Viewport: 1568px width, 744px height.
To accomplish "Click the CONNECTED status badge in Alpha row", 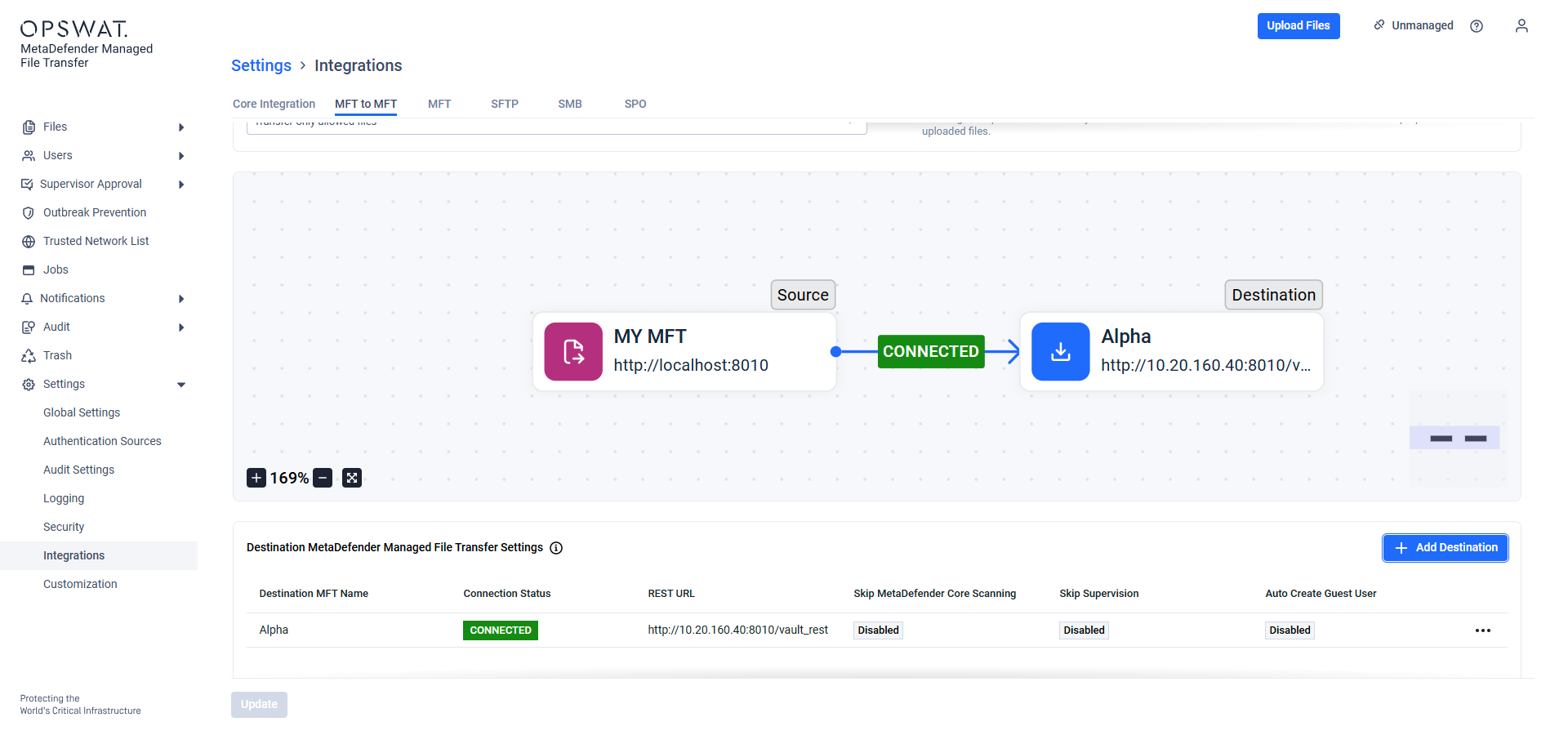I will 501,630.
